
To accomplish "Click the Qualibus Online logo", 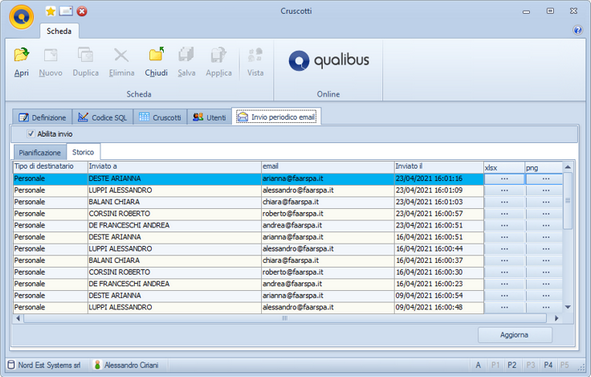I will tap(329, 60).
